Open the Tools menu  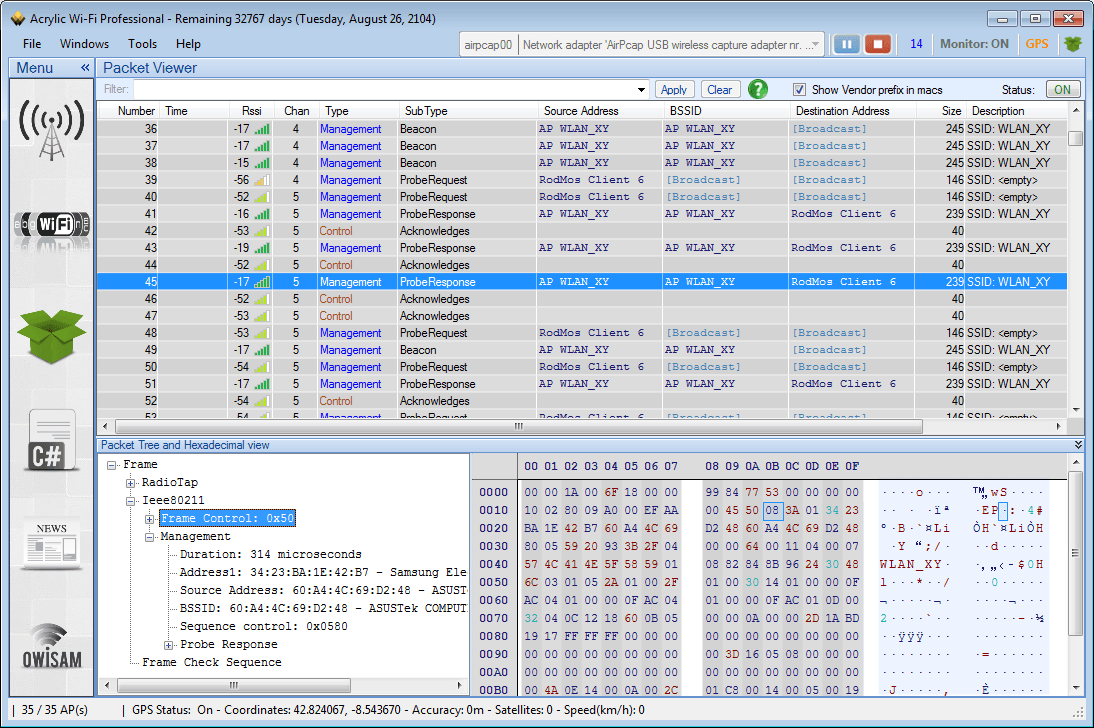pos(142,44)
